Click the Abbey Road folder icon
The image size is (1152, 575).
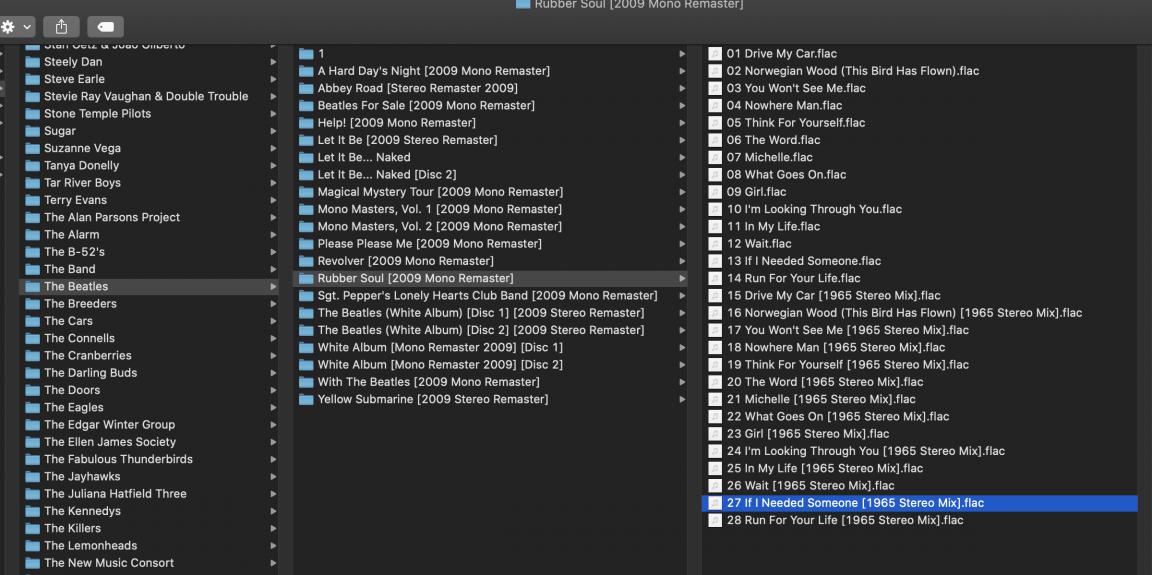tap(307, 88)
